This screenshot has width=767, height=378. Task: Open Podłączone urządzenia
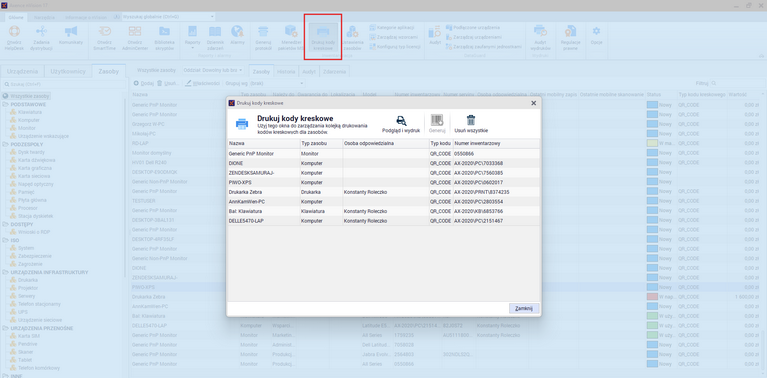point(473,27)
